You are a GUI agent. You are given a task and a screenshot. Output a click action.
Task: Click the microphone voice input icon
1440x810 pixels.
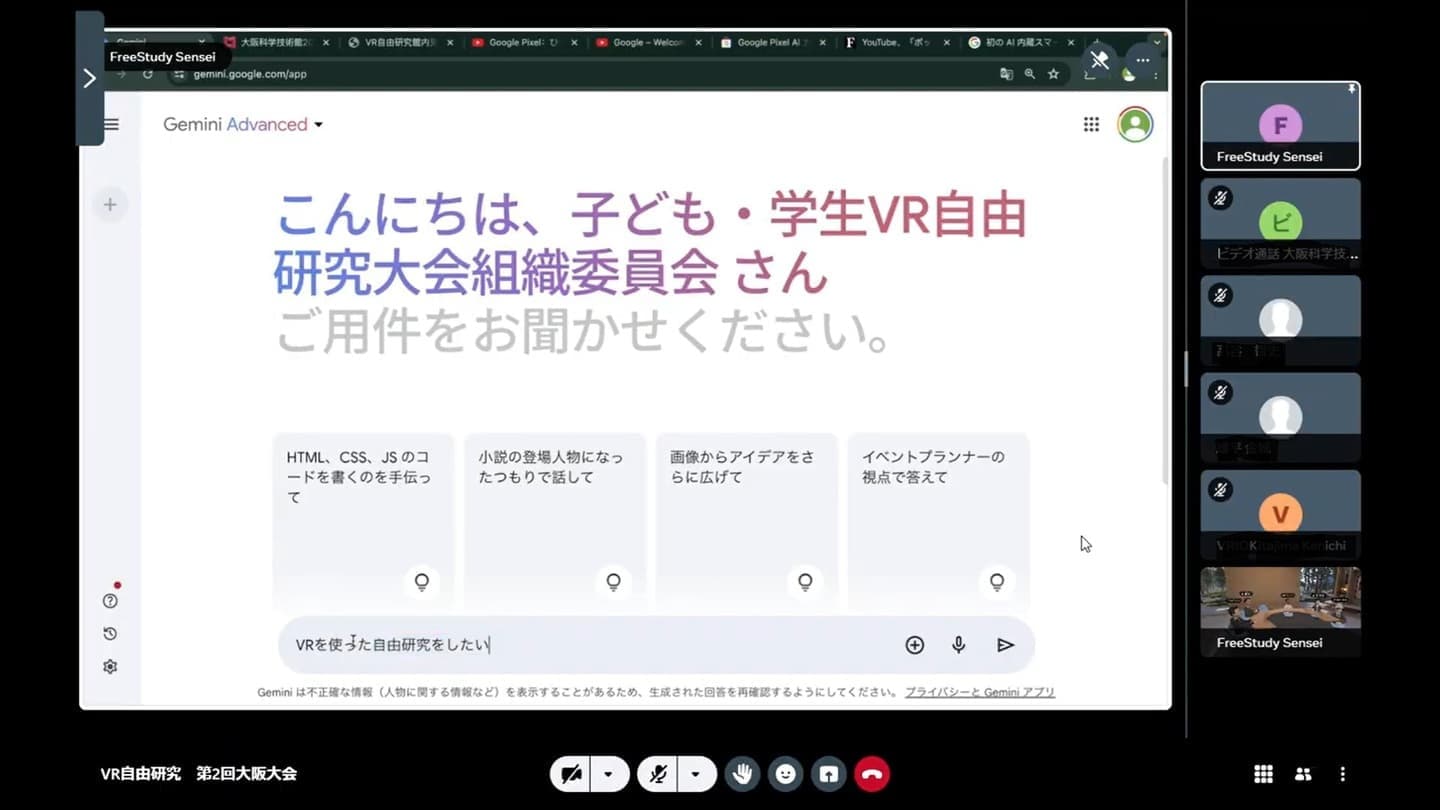[958, 645]
